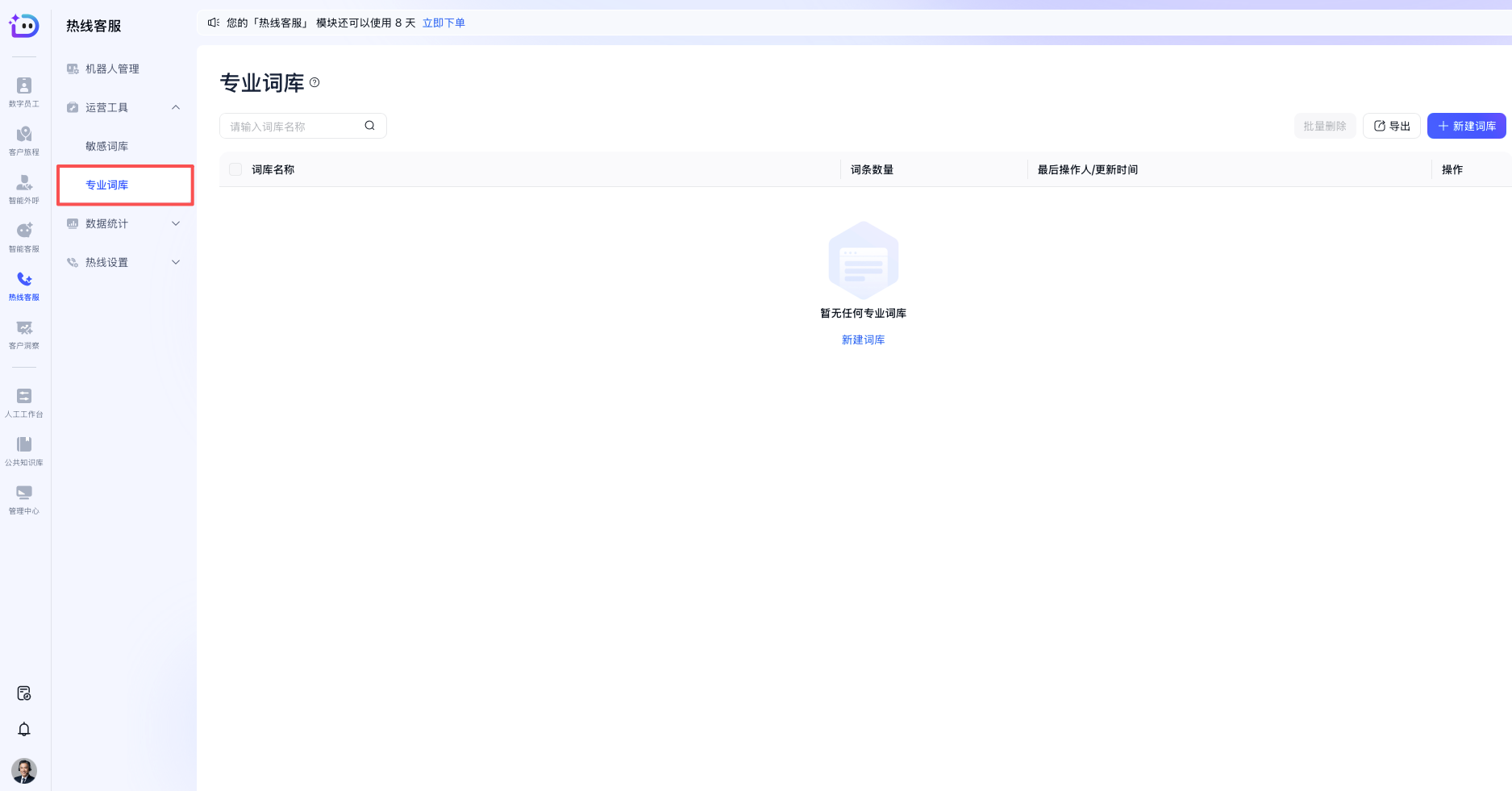The height and width of the screenshot is (791, 1512).
Task: Expand the 热线设置 menu group
Action: [x=176, y=262]
